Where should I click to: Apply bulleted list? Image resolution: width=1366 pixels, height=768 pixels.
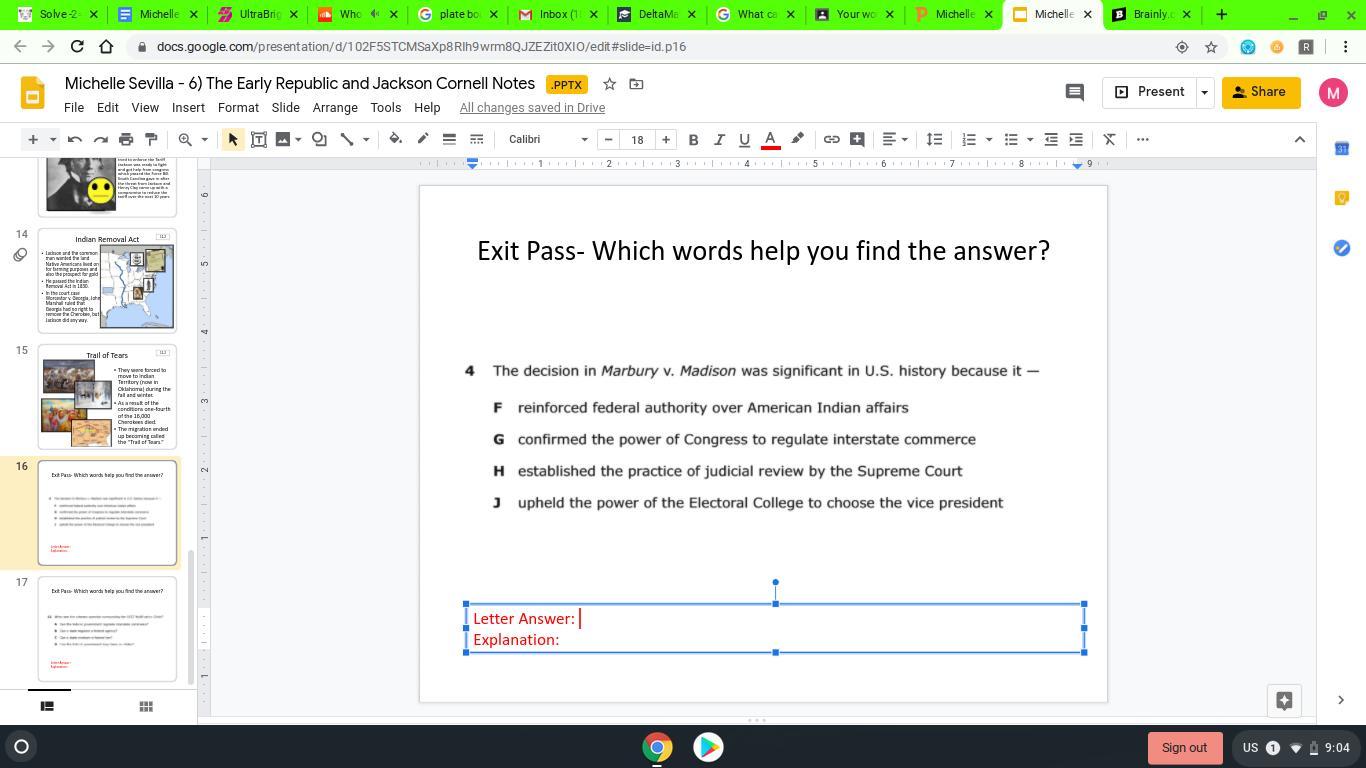(1011, 139)
